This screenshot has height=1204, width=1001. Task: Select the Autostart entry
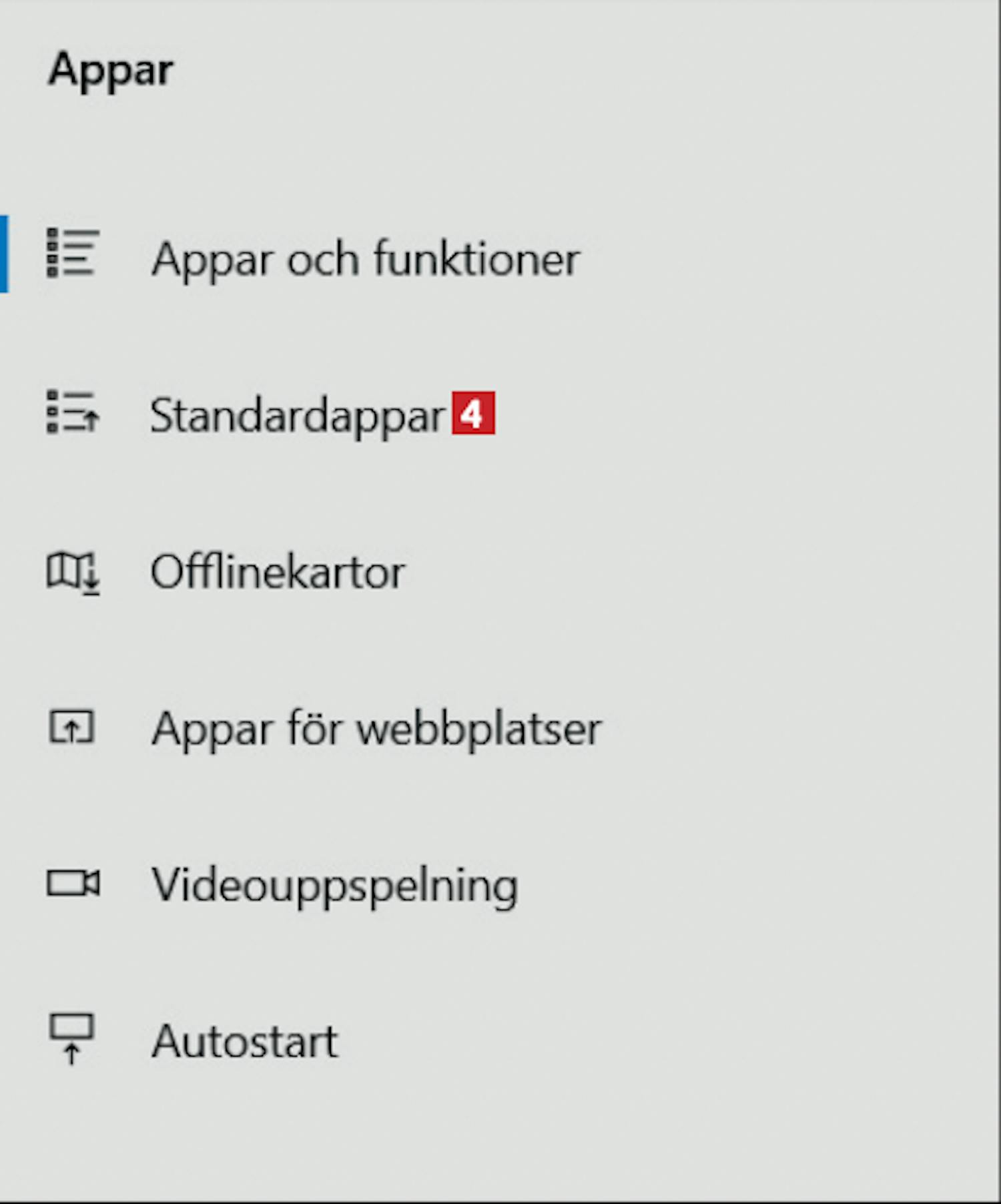click(245, 1041)
